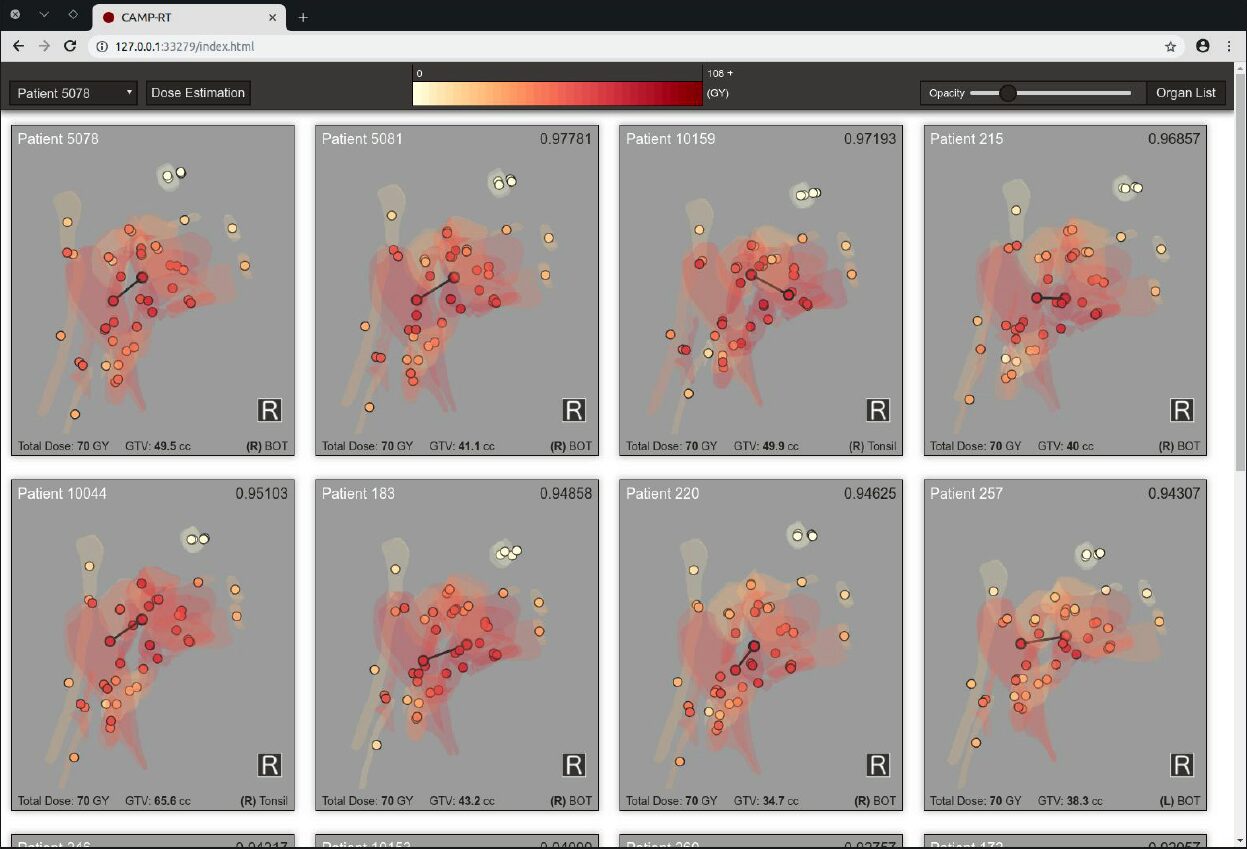This screenshot has height=849, width=1247.
Task: Click the dose color scale bar
Action: pyautogui.click(x=557, y=94)
